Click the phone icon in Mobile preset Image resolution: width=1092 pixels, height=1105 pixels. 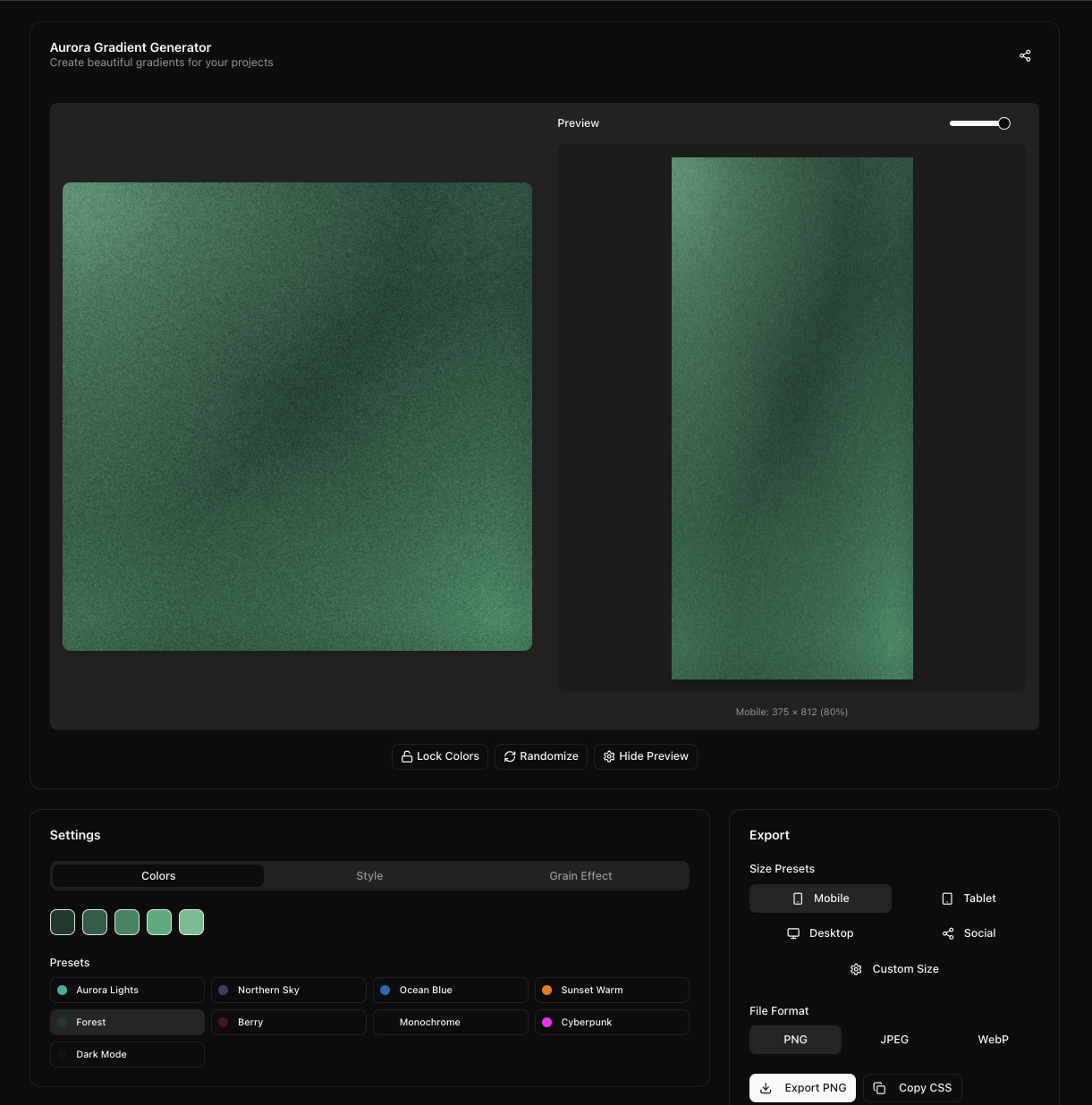(x=798, y=898)
